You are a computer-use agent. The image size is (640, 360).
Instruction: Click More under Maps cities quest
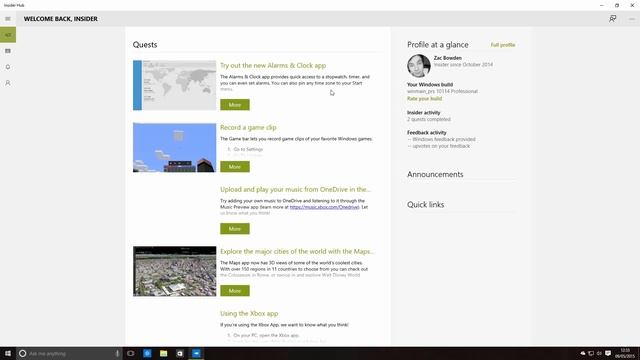coord(235,291)
